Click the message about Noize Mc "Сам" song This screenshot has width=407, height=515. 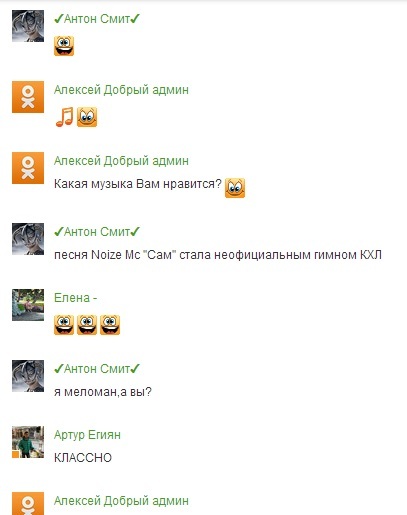click(218, 255)
